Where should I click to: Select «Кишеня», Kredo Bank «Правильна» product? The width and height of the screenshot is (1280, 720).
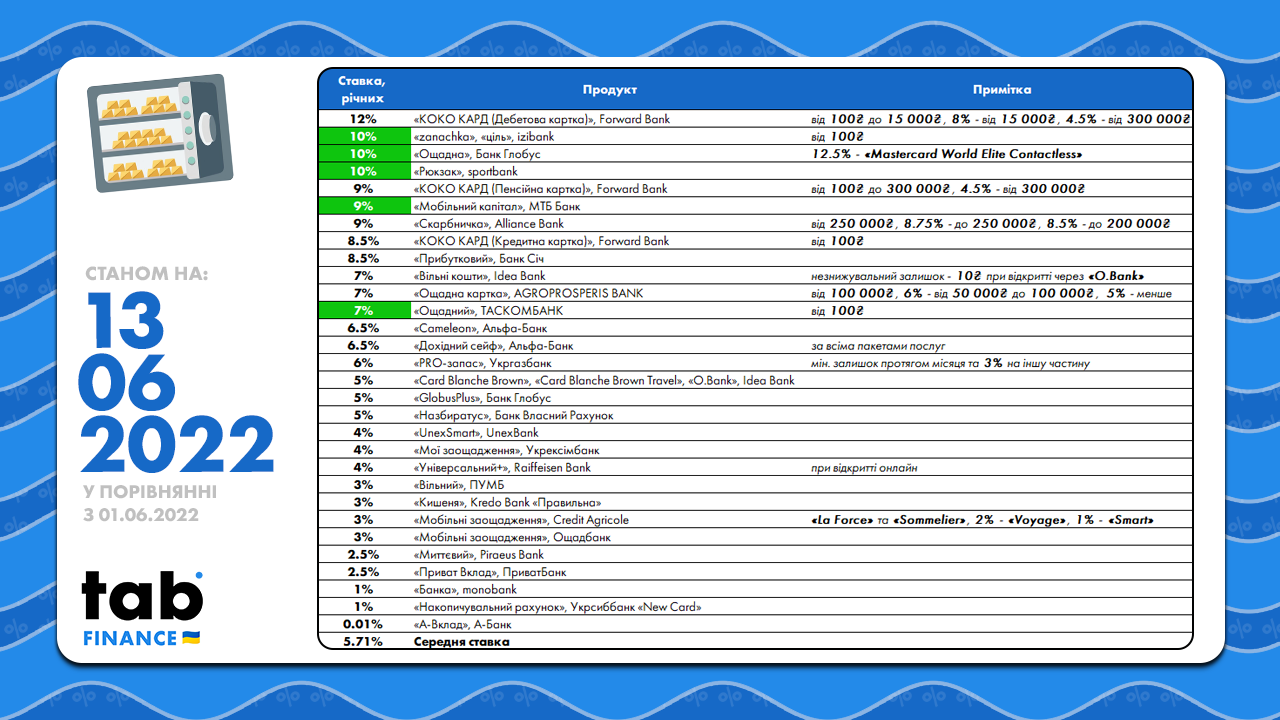(x=507, y=503)
